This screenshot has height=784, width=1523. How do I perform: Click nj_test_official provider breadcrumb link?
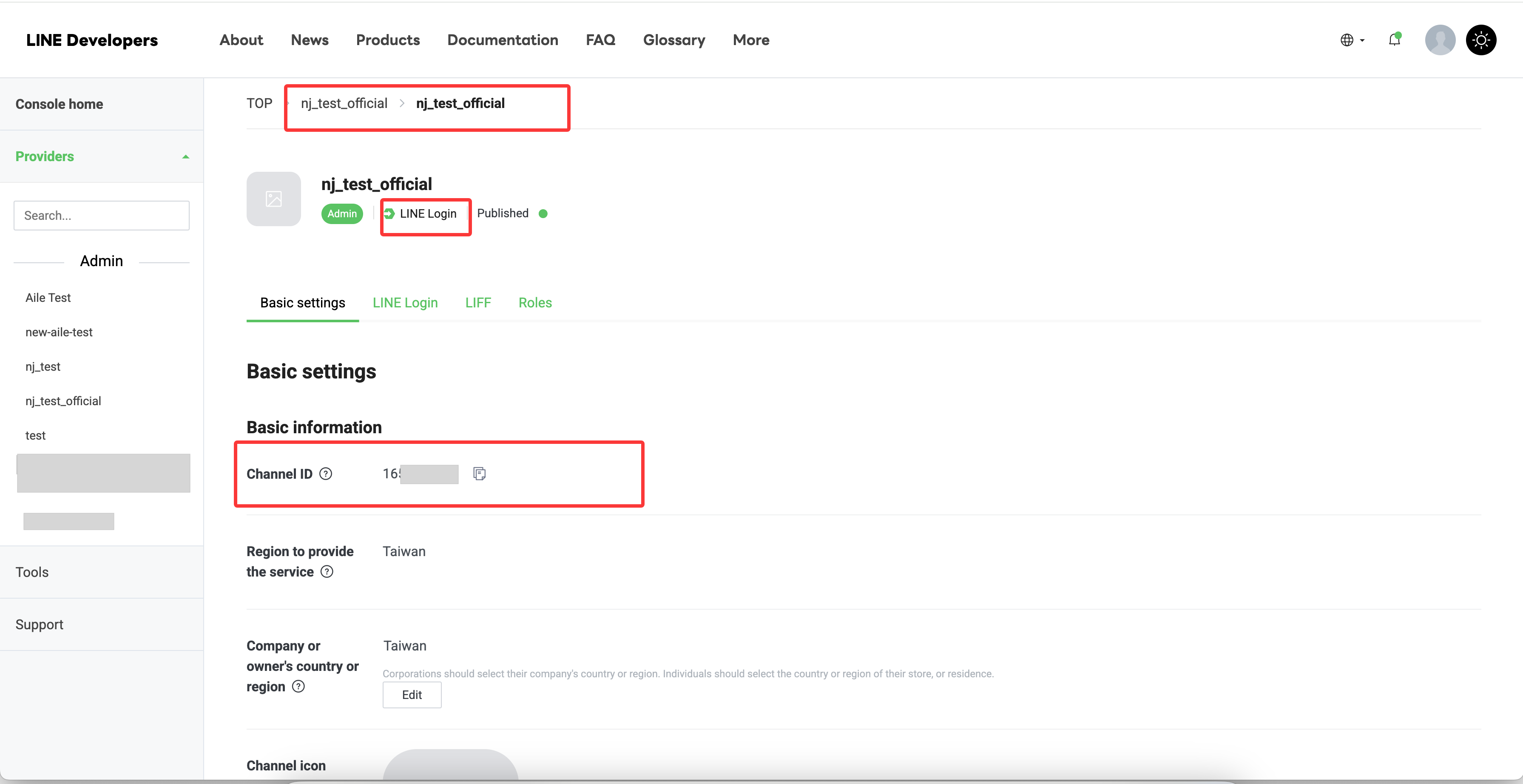(344, 103)
